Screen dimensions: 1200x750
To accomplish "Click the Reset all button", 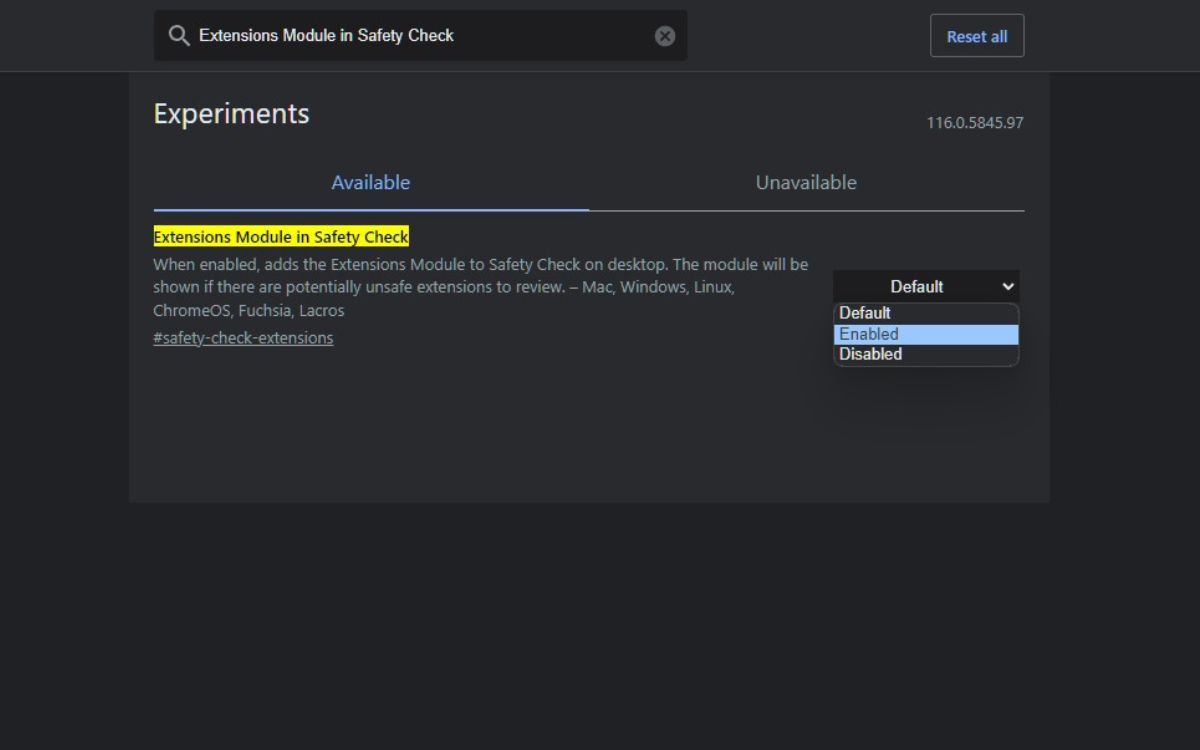I will point(977,35).
